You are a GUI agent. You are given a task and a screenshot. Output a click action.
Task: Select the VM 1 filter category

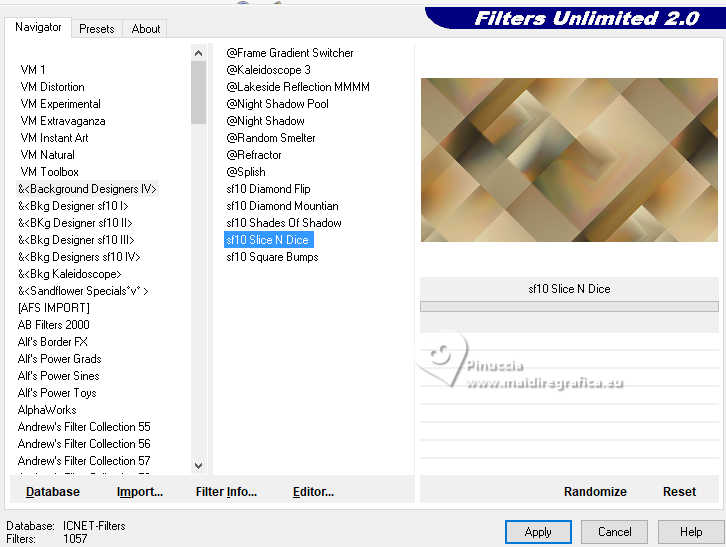point(33,70)
